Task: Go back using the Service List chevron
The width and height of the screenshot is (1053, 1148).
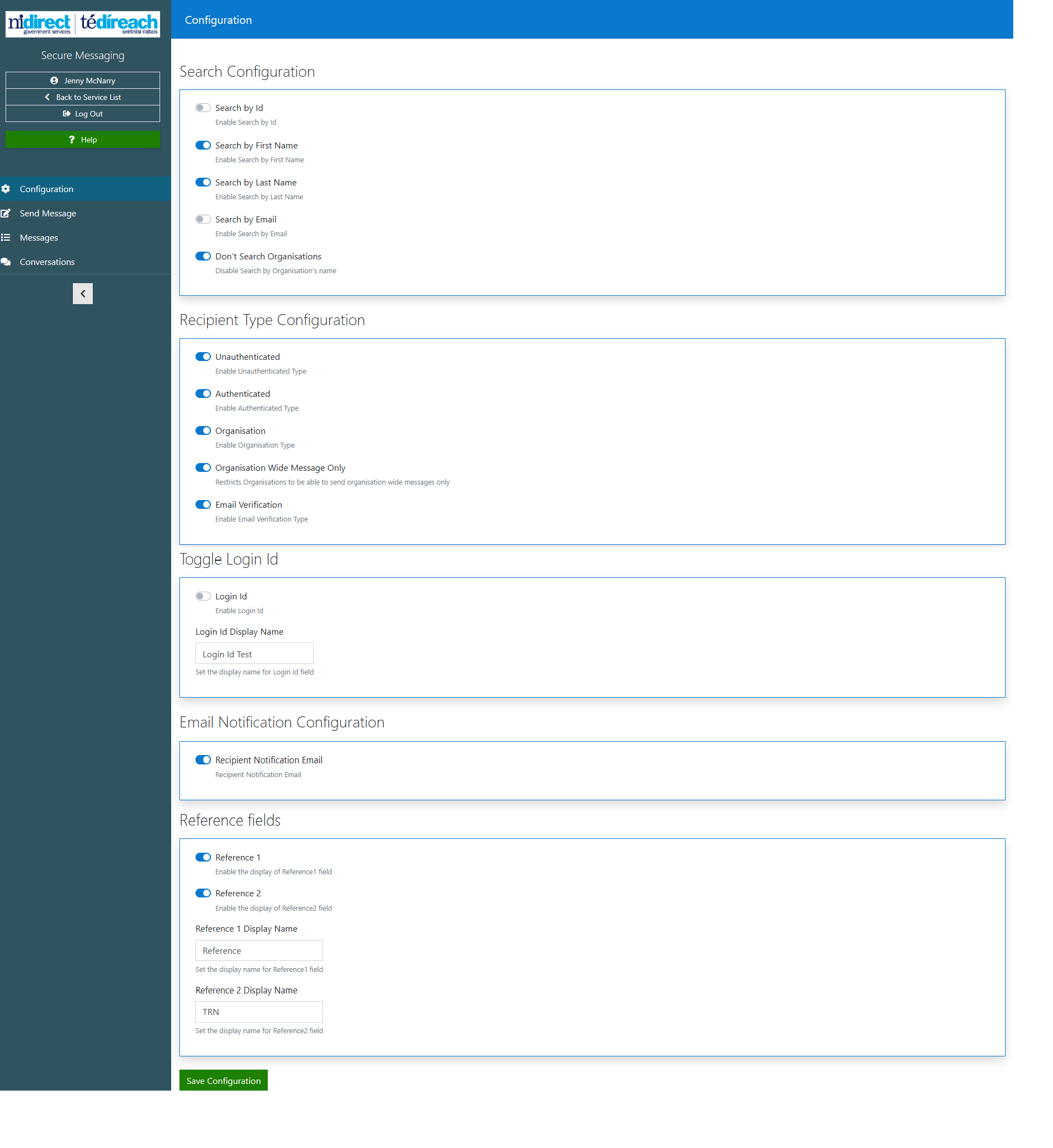Action: 47,97
